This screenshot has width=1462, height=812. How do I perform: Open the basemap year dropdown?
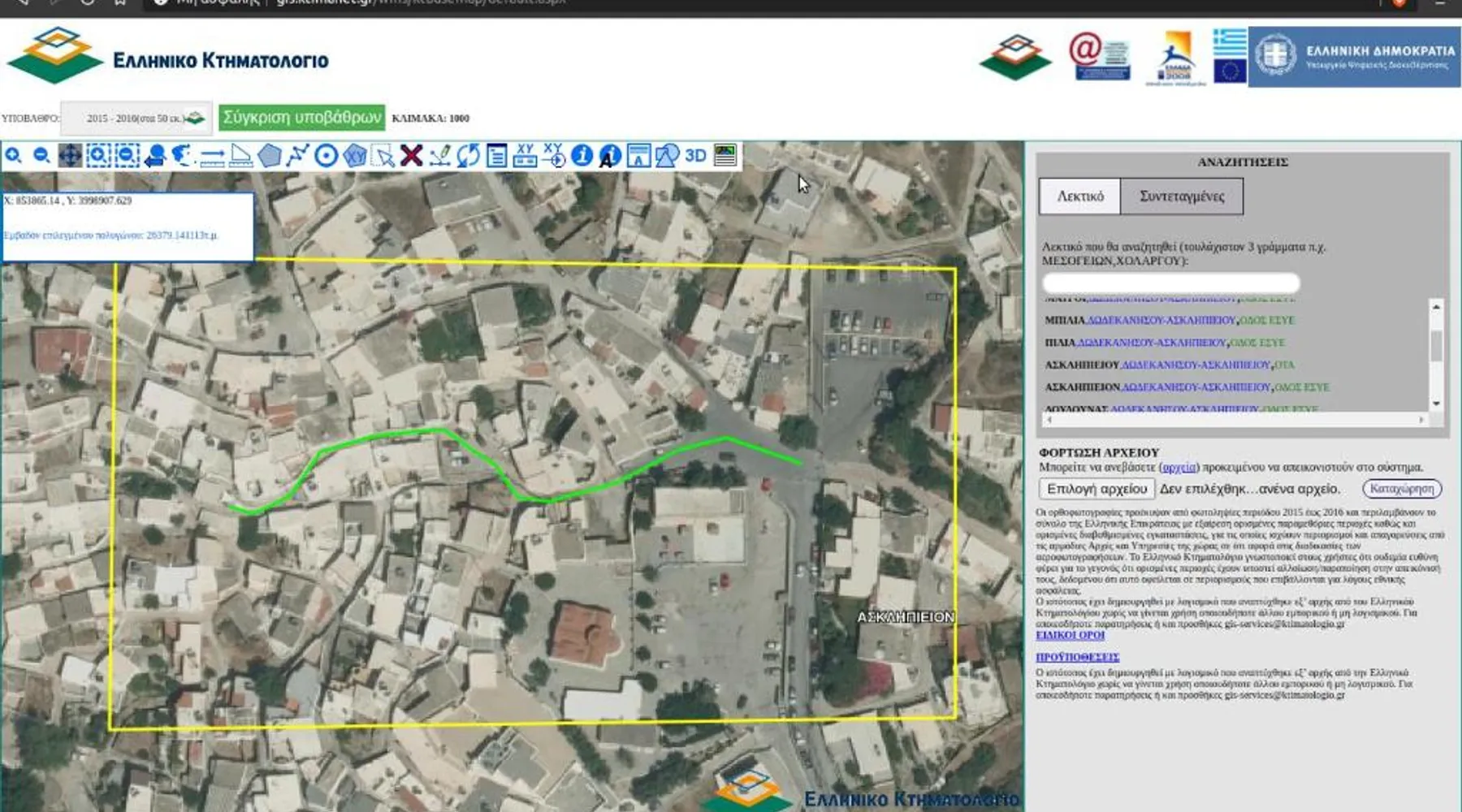[136, 119]
